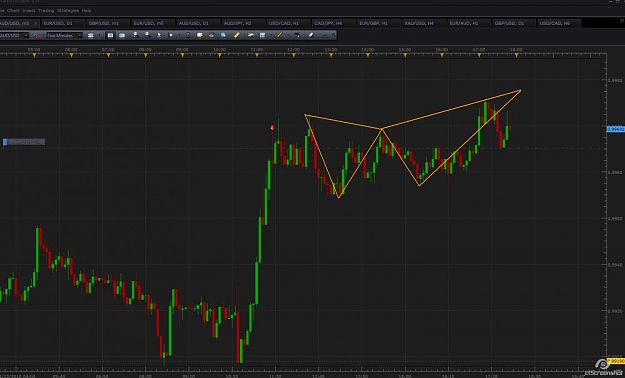Click the yellow ruler measure icon
The width and height of the screenshot is (625, 378).
click(236, 35)
